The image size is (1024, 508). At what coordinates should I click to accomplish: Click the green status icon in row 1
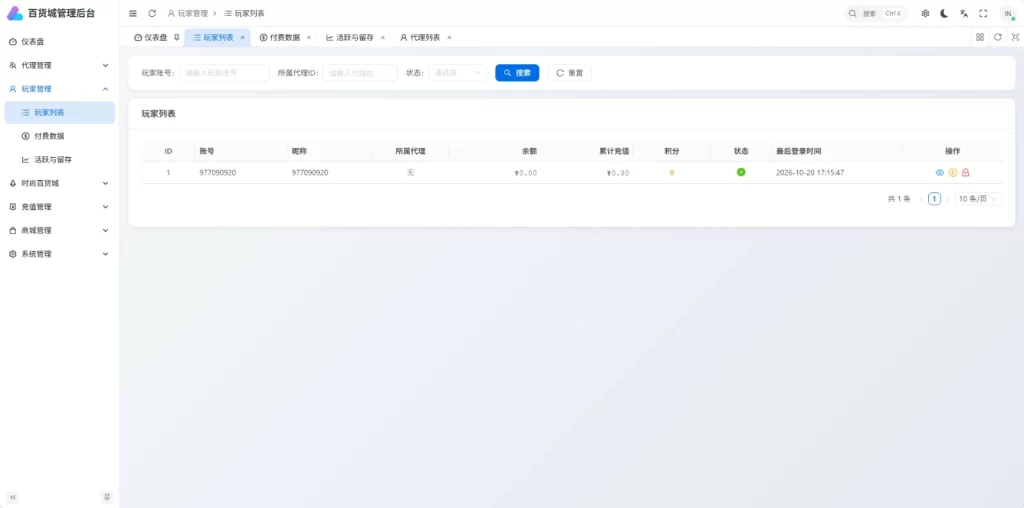[x=741, y=172]
